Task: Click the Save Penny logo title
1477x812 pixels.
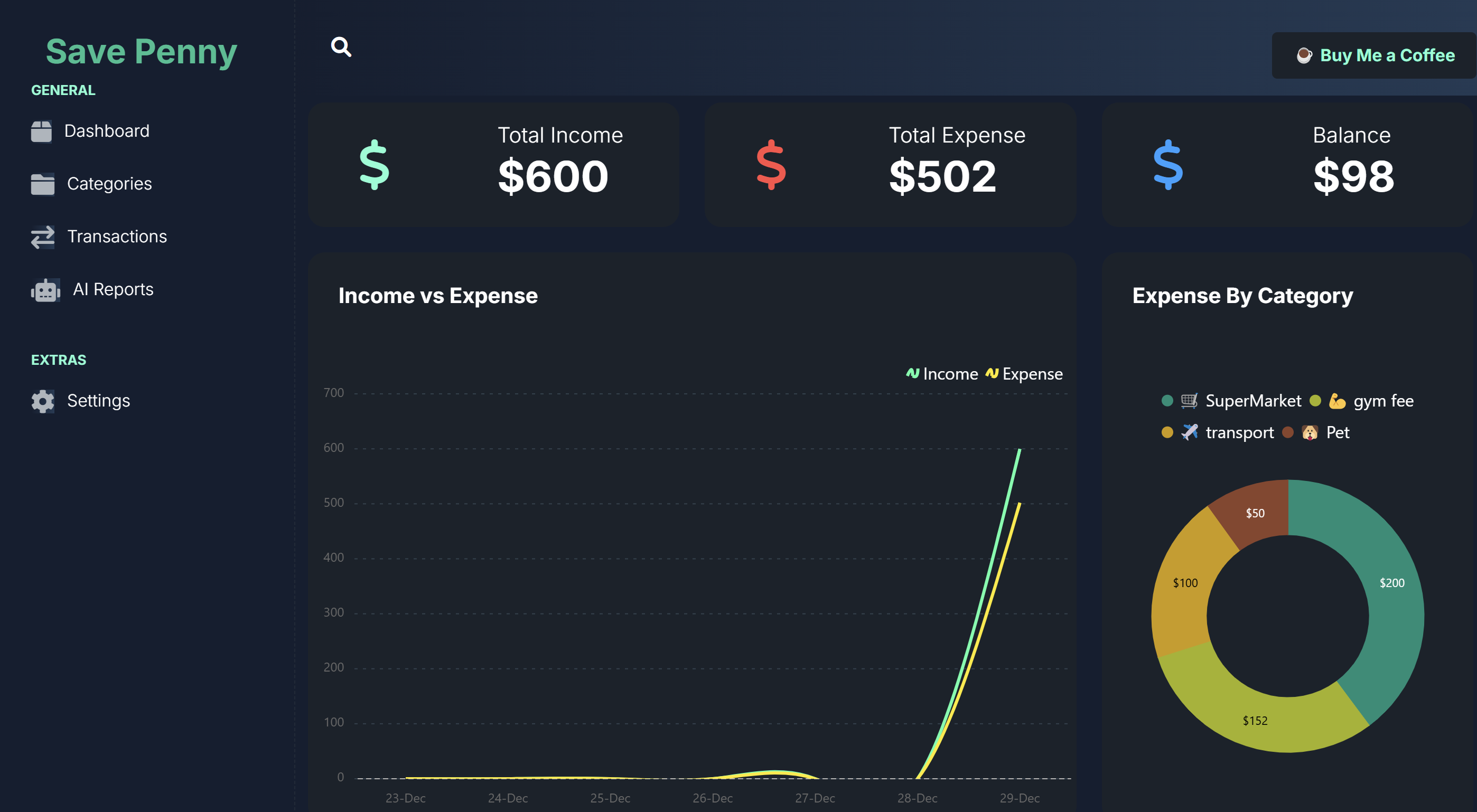Action: 141,52
